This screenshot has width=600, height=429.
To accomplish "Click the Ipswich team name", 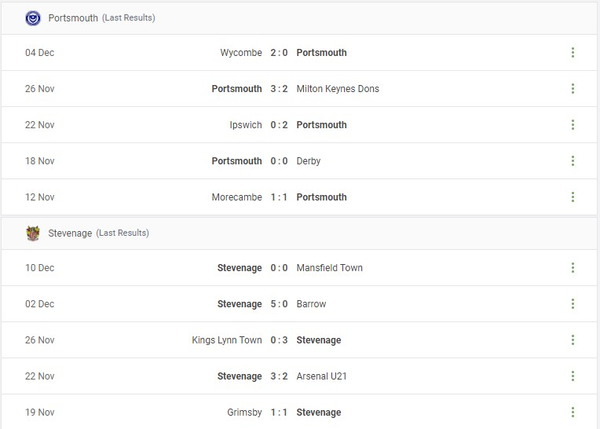I will (245, 125).
